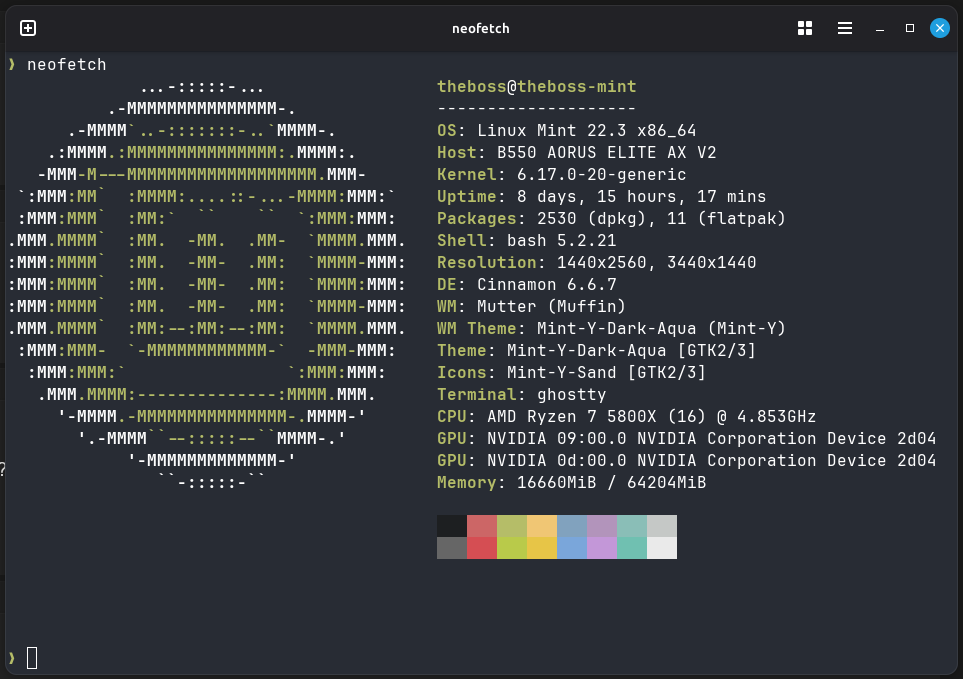Click the typed neofetch command text
Image resolution: width=963 pixels, height=679 pixels.
pos(66,64)
